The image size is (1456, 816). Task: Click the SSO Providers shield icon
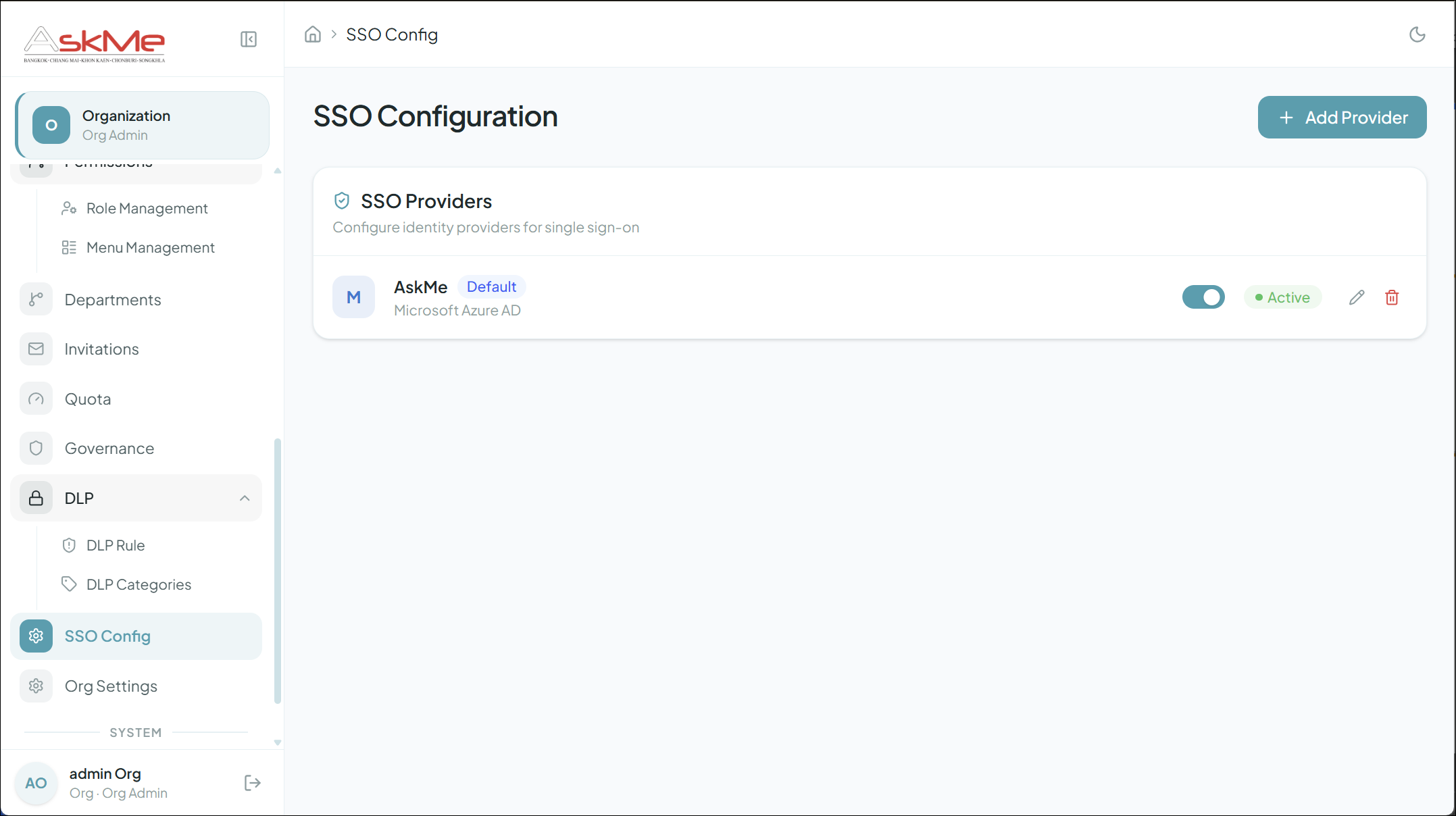[x=342, y=201]
